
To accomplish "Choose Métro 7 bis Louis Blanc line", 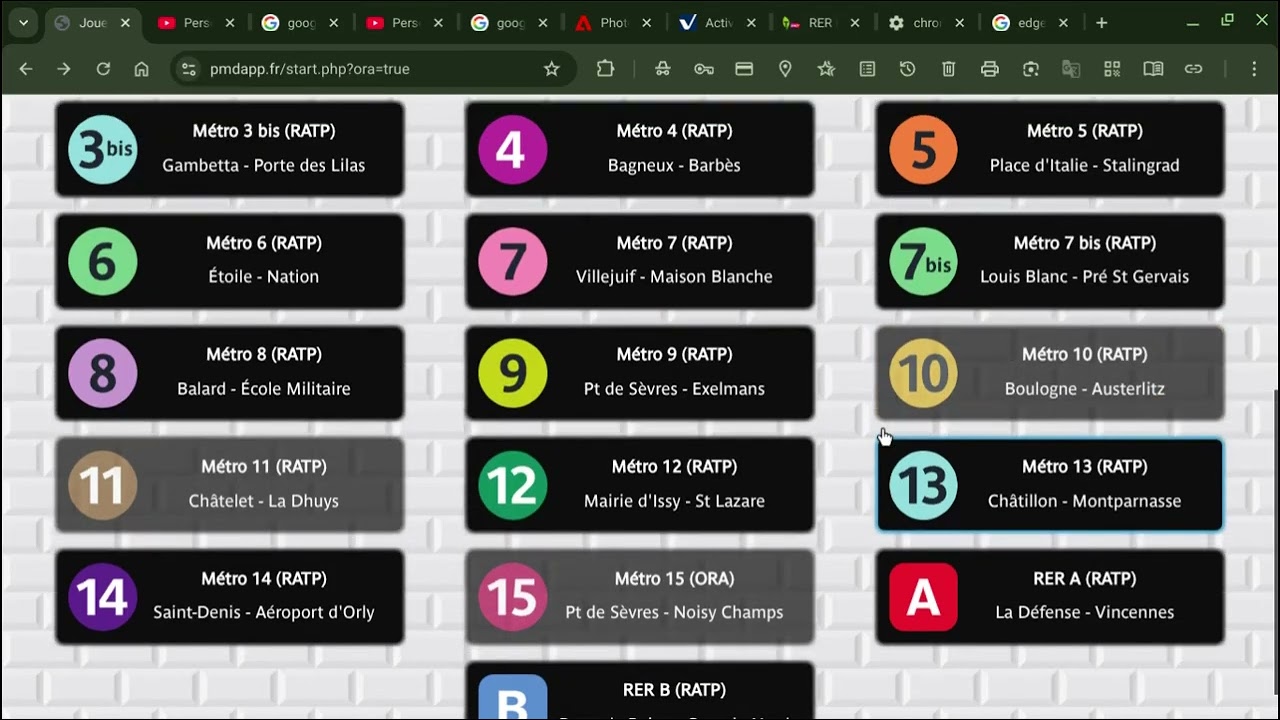I will (1050, 261).
